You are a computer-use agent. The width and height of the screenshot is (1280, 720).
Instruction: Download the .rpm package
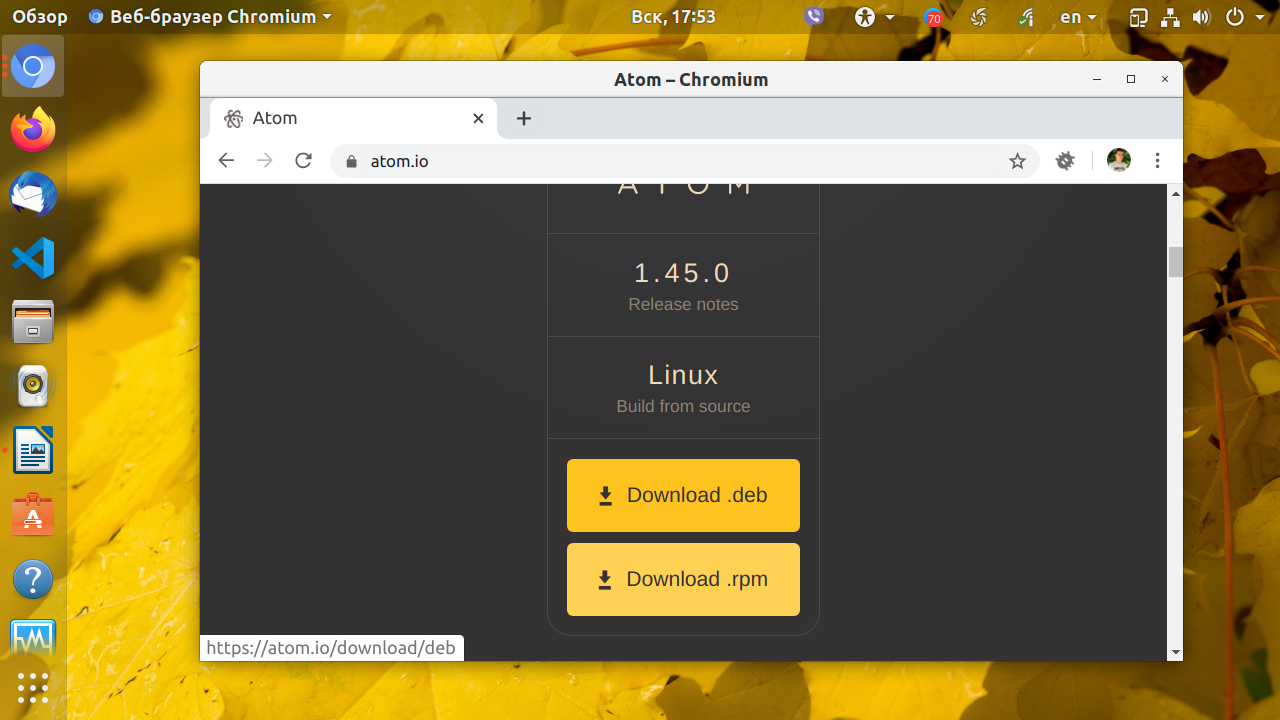[683, 579]
